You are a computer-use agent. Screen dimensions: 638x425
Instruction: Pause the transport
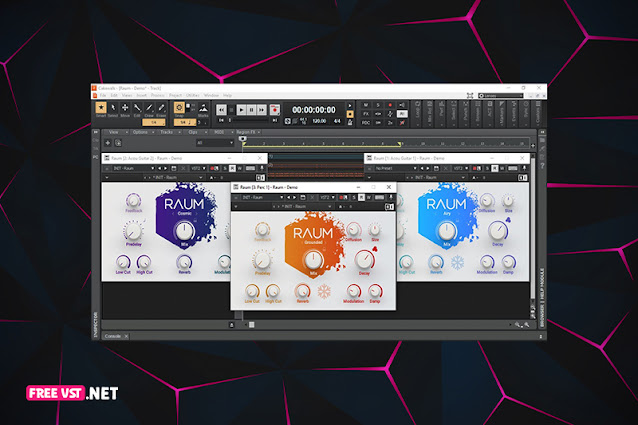[x=251, y=110]
